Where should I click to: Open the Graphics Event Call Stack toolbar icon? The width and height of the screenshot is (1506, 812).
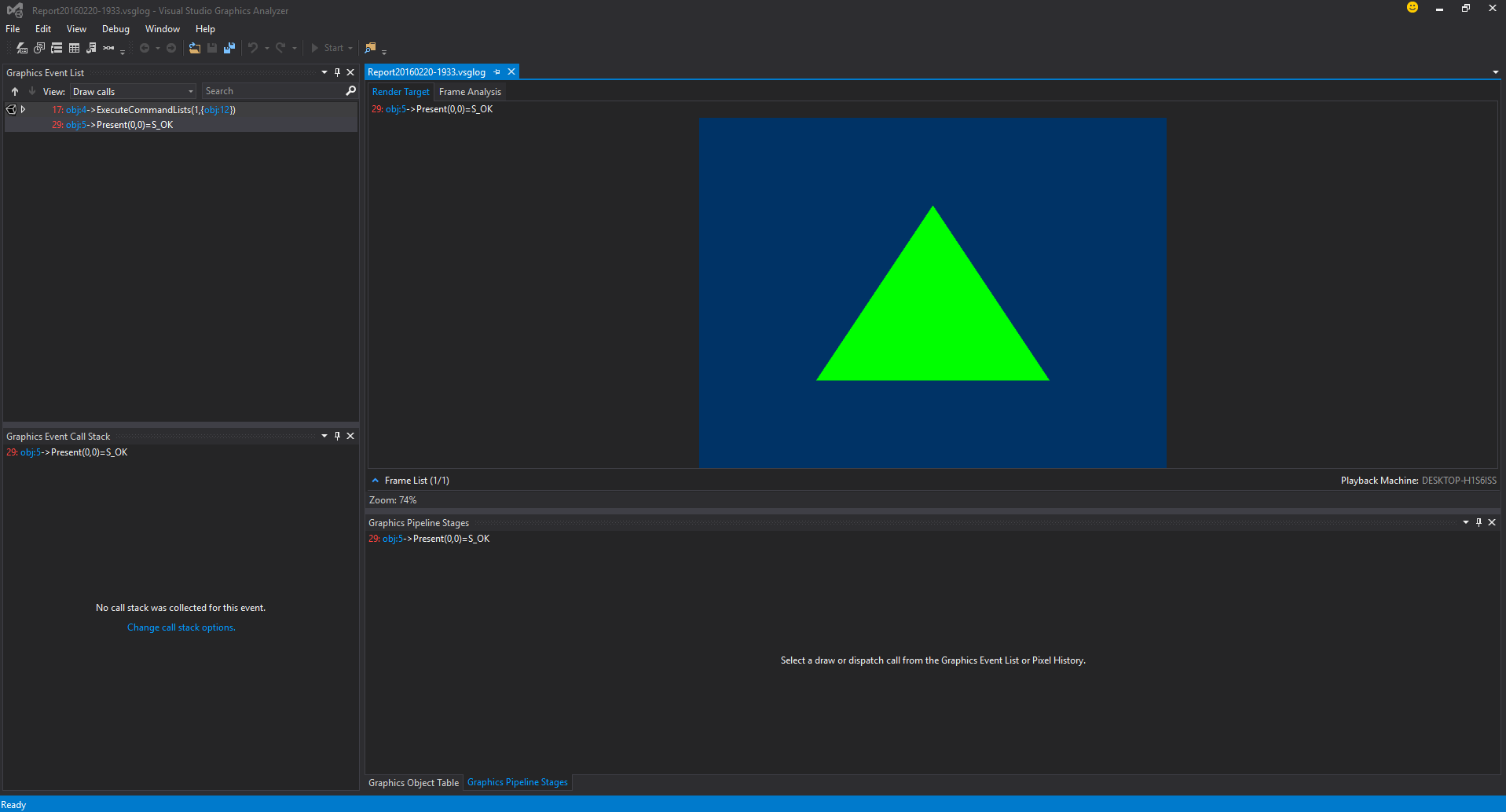pos(56,48)
